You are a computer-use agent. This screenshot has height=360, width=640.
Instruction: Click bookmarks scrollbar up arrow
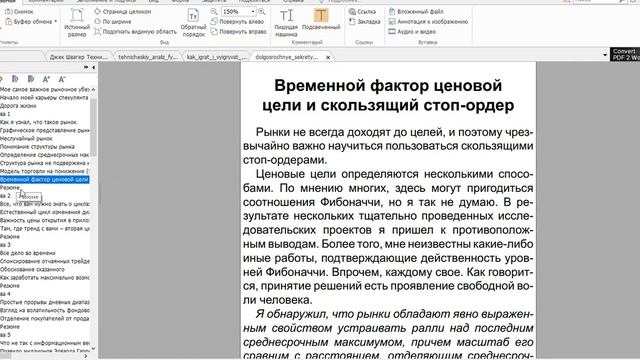coord(93,89)
